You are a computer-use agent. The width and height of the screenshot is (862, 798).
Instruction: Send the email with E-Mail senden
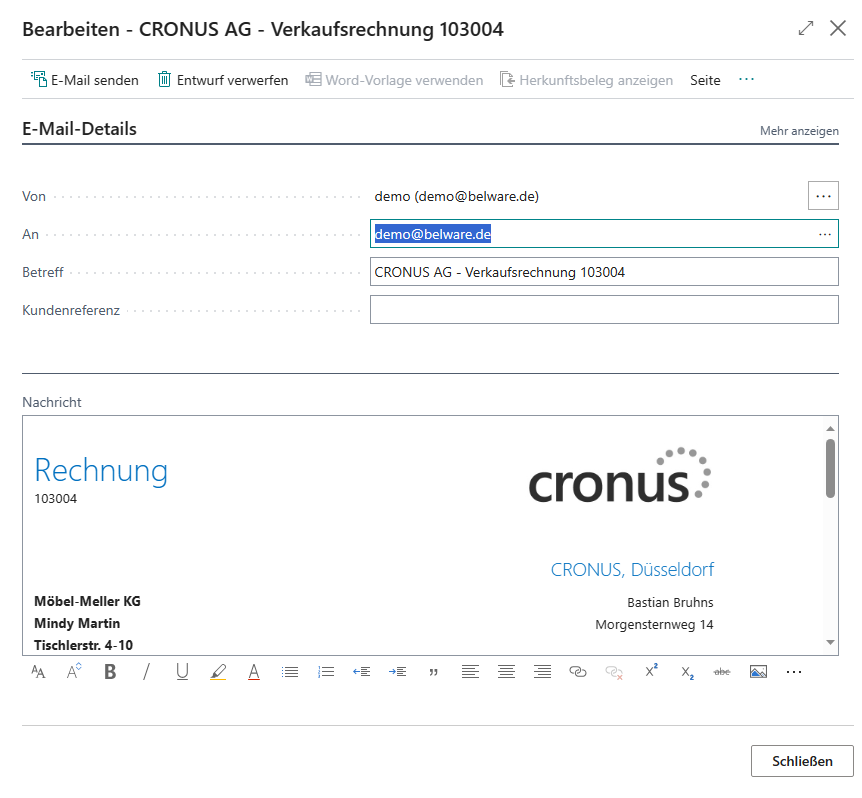point(85,80)
